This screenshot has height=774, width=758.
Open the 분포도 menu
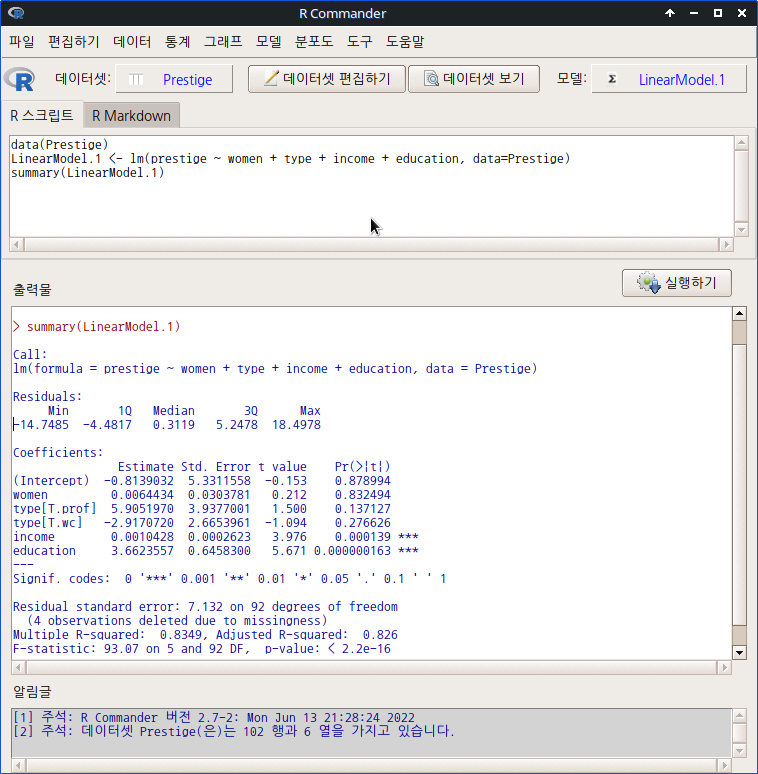tap(314, 41)
